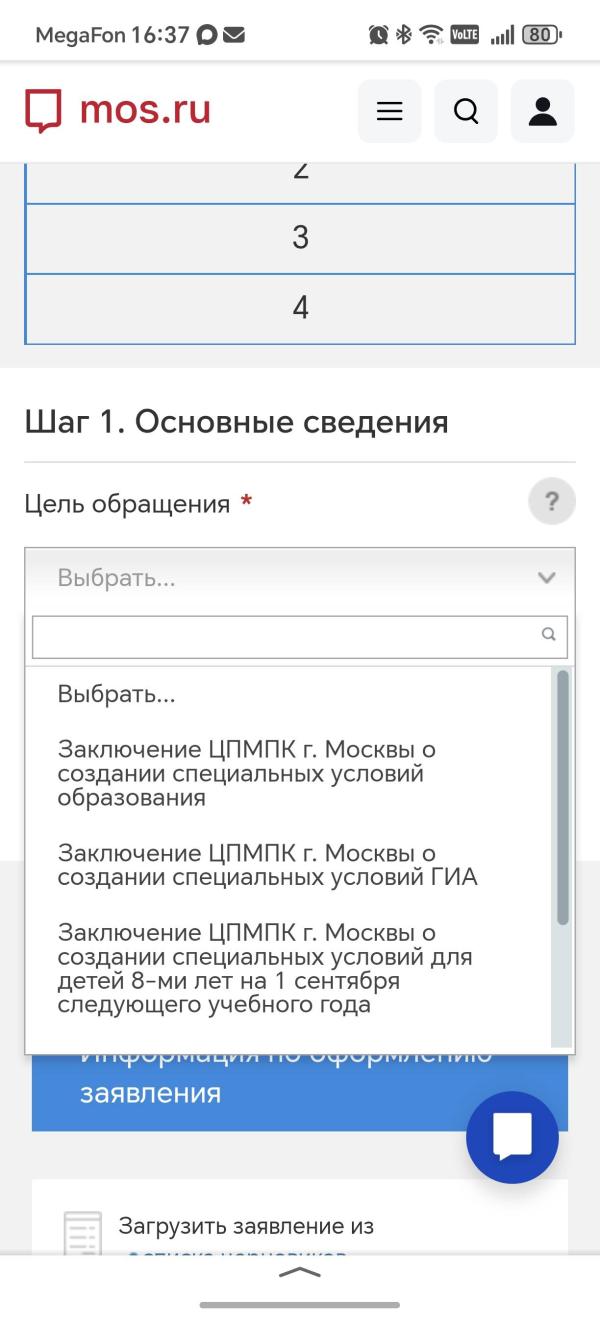Click the mos.ru logo

click(118, 110)
